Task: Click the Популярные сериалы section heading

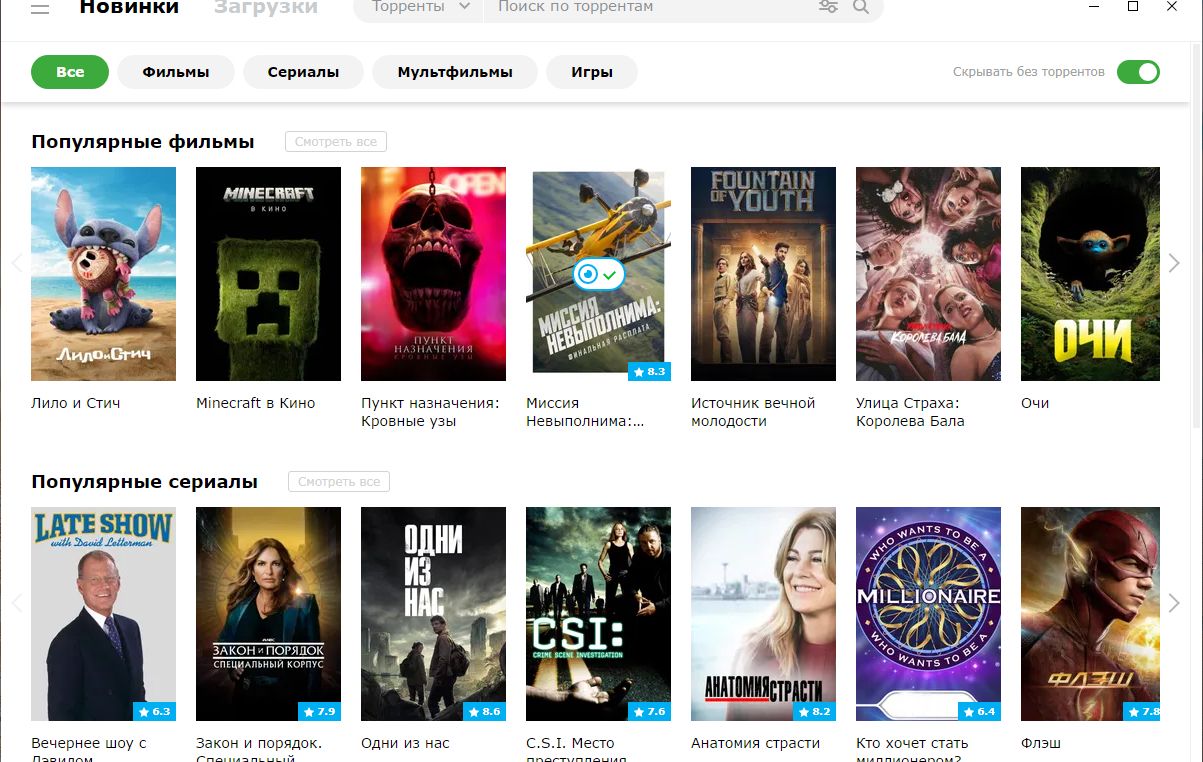Action: [x=144, y=482]
